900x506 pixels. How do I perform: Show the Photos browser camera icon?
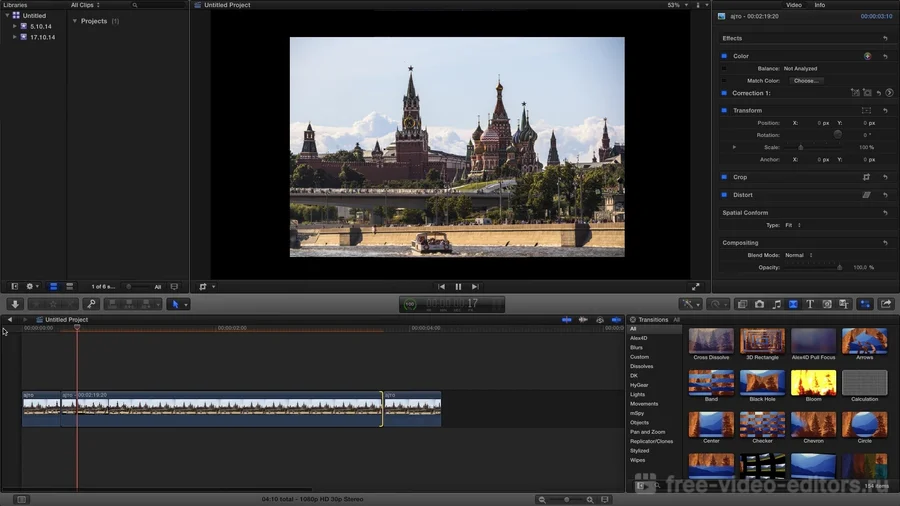pyautogui.click(x=759, y=304)
